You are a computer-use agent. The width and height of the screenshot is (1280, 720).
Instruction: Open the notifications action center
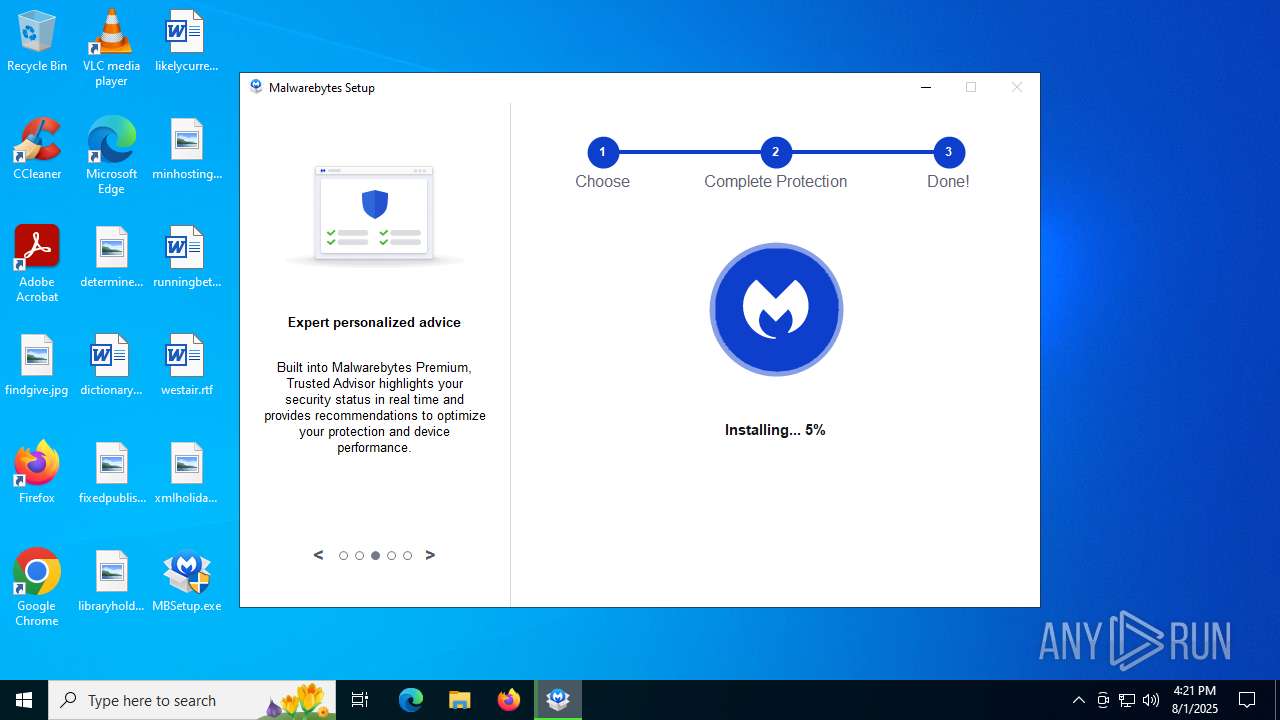click(x=1247, y=700)
